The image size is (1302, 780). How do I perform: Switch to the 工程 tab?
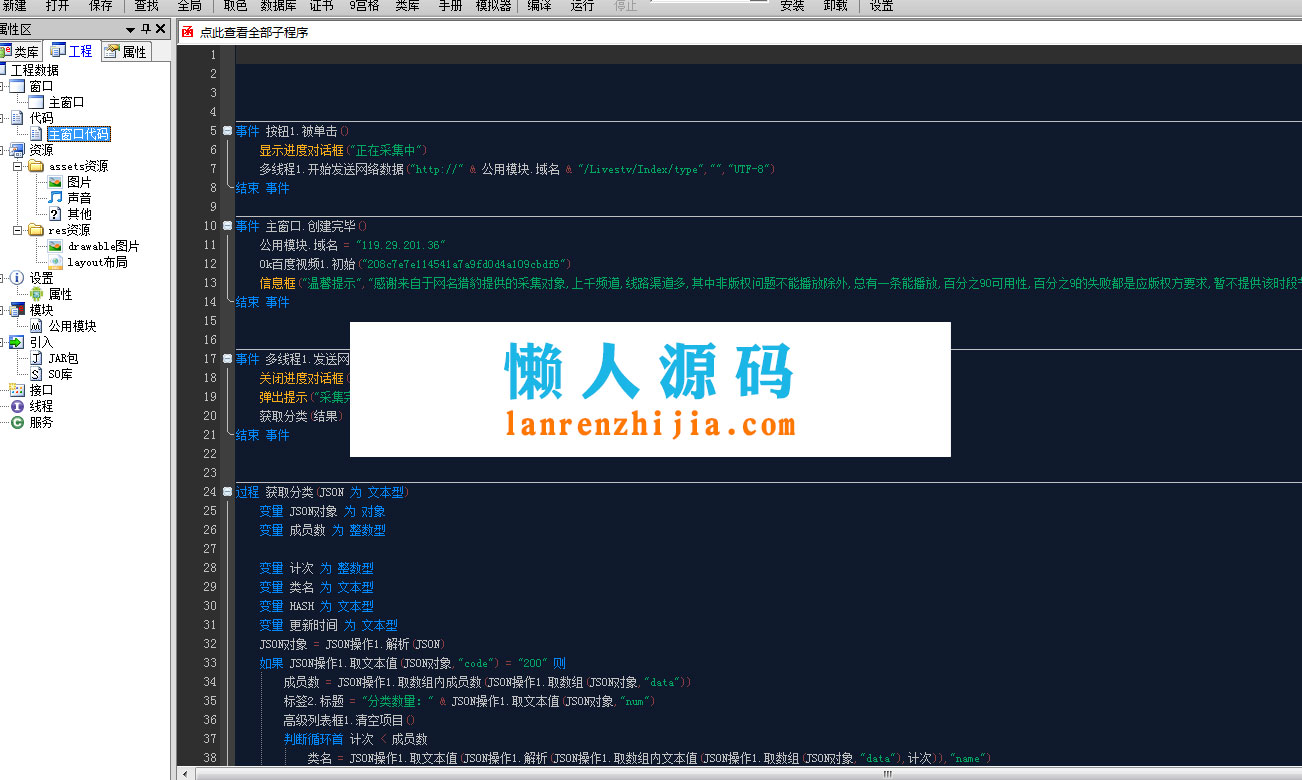click(71, 51)
